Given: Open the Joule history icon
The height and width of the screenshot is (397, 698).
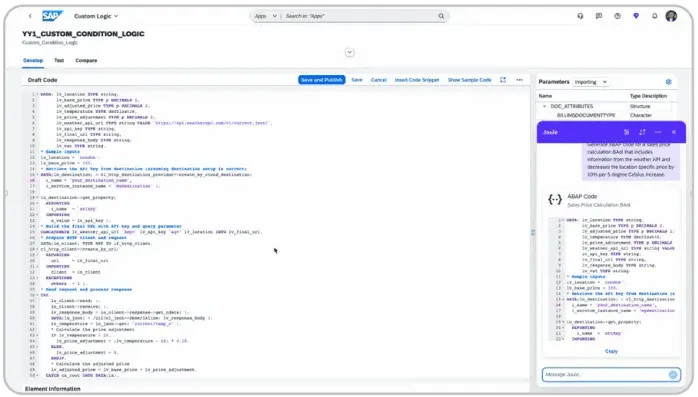Looking at the screenshot, I should [626, 132].
